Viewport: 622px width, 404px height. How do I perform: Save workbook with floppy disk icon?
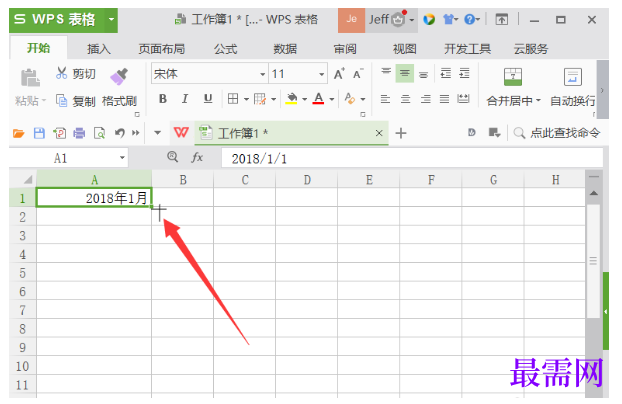(x=39, y=133)
